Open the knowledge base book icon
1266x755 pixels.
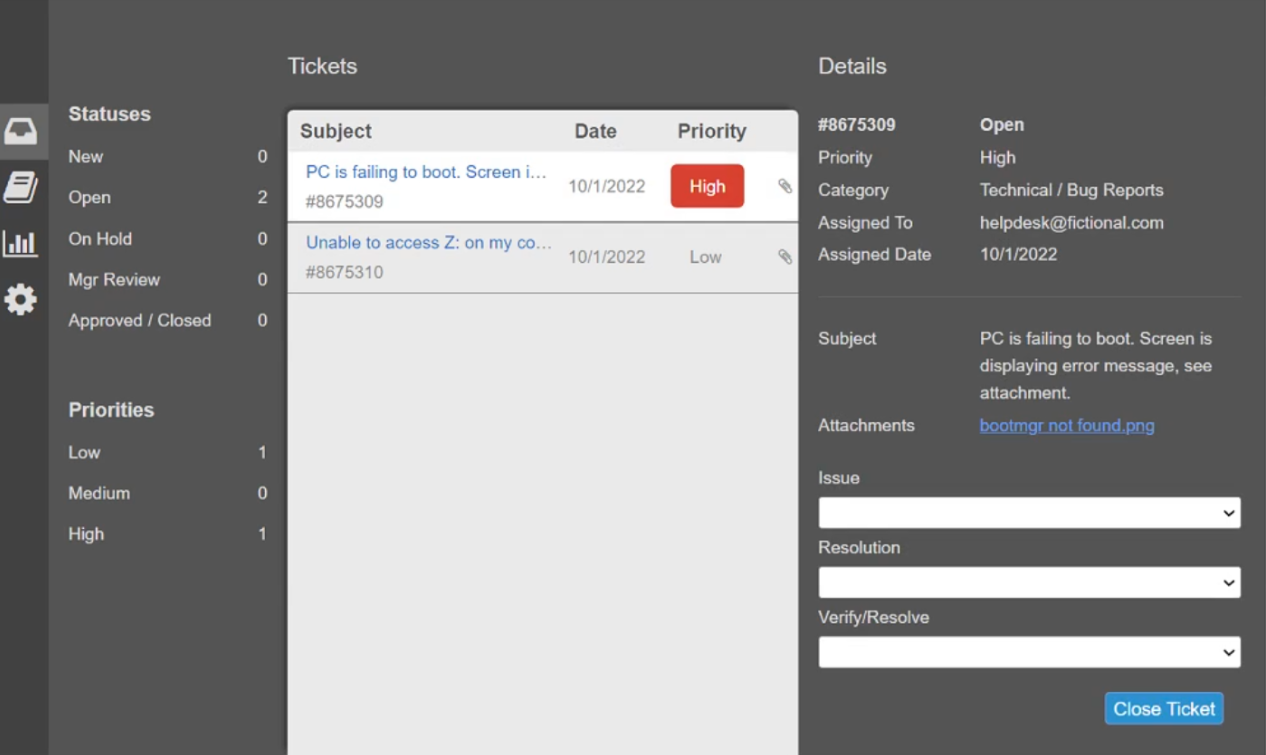pyautogui.click(x=21, y=187)
